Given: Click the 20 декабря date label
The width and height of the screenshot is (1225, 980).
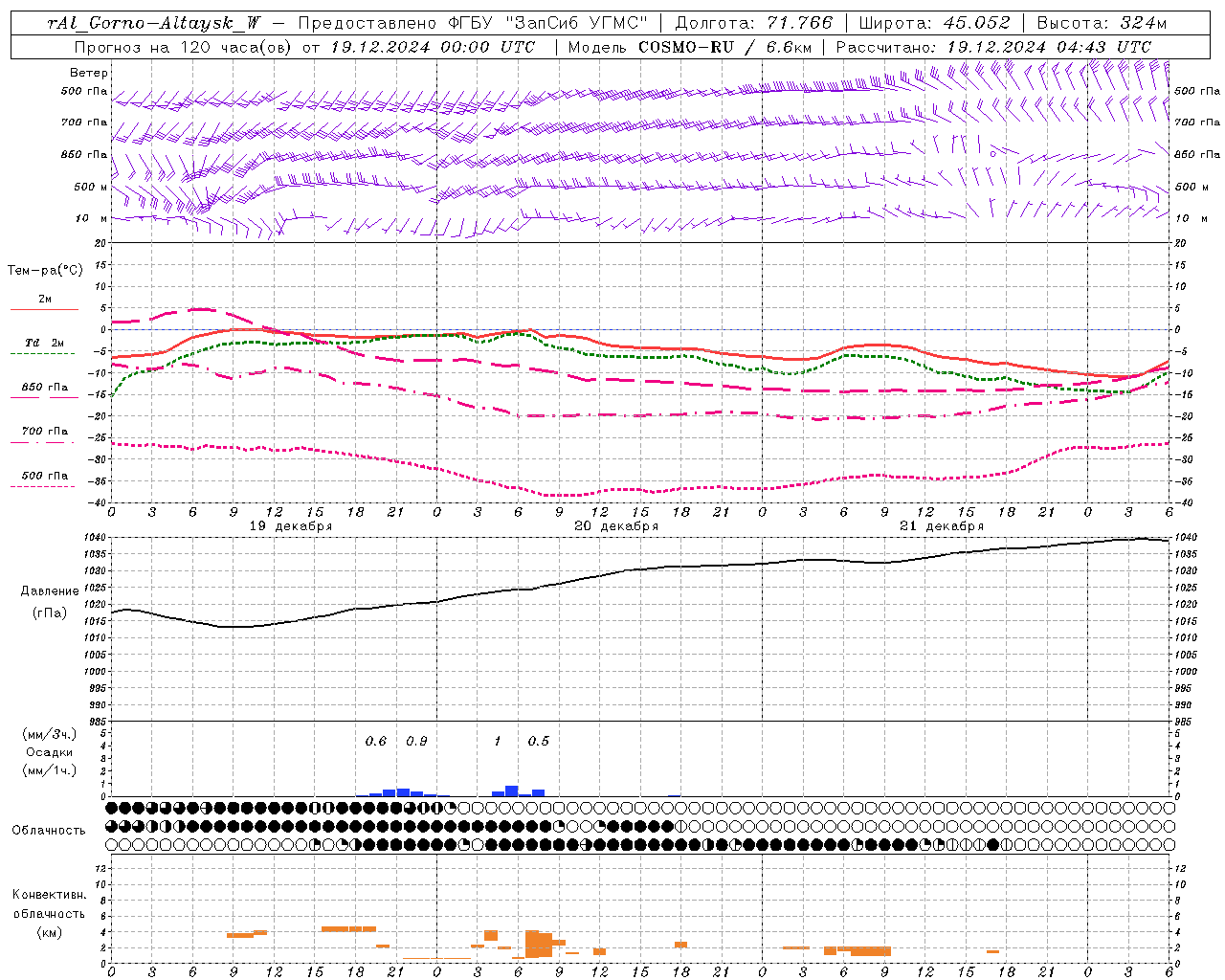Looking at the screenshot, I should (616, 526).
